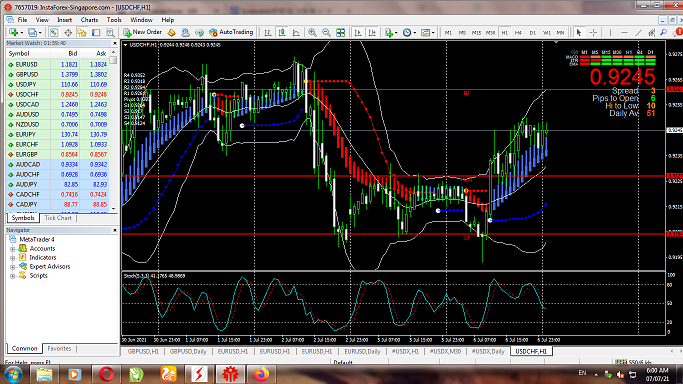The image size is (683, 384).
Task: Open the Opera browser taskbar icon
Action: (106, 374)
